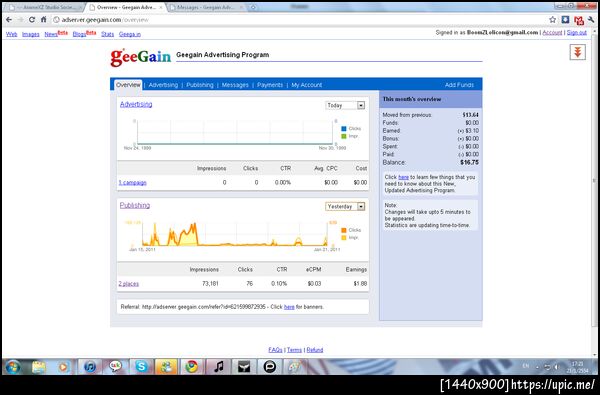Click the blue download arrow extension icon
This screenshot has width=600, height=395.
[565, 20]
